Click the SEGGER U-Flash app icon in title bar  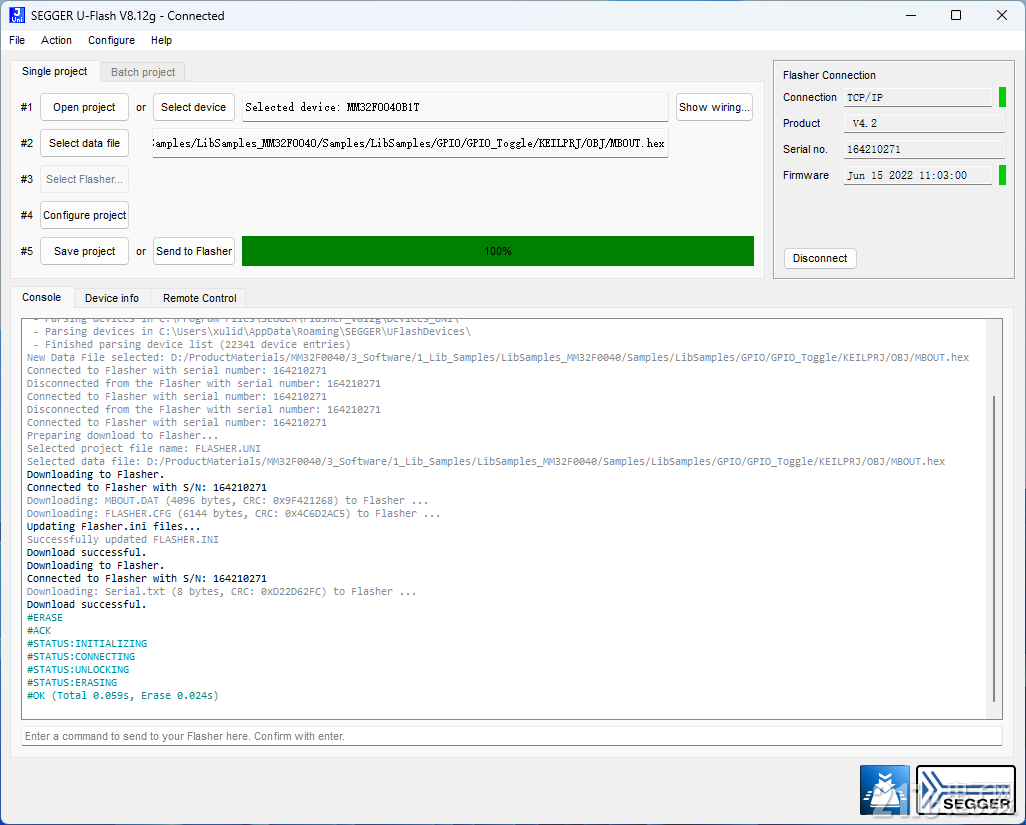pyautogui.click(x=17, y=15)
